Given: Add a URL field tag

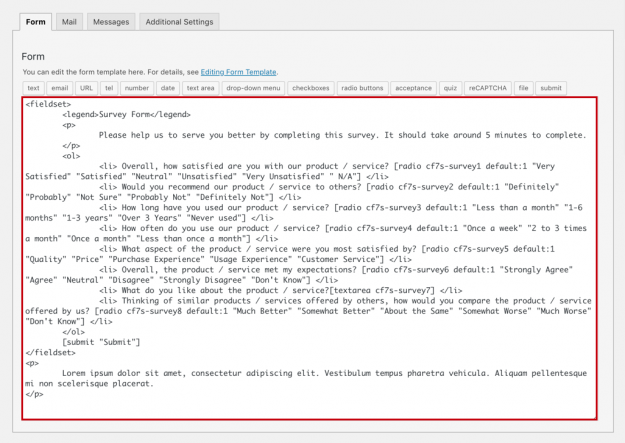Looking at the screenshot, I should (x=86, y=88).
